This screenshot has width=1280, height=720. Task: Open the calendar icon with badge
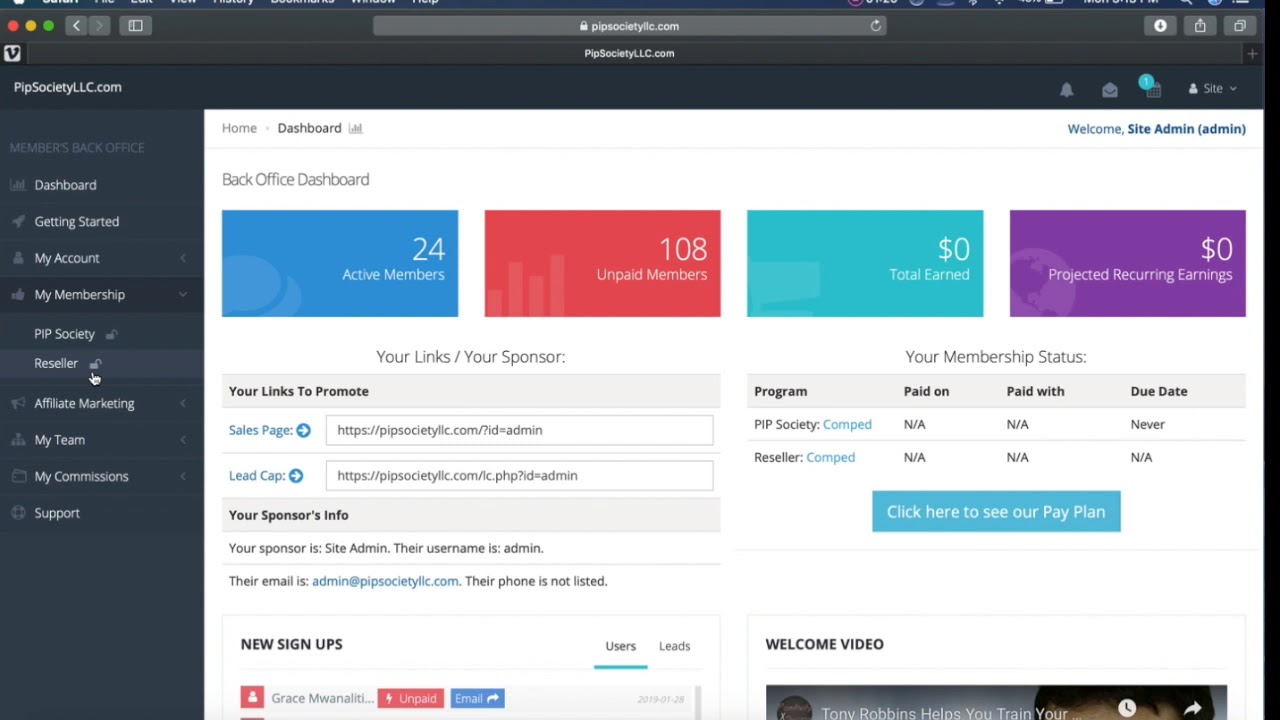pos(1151,87)
